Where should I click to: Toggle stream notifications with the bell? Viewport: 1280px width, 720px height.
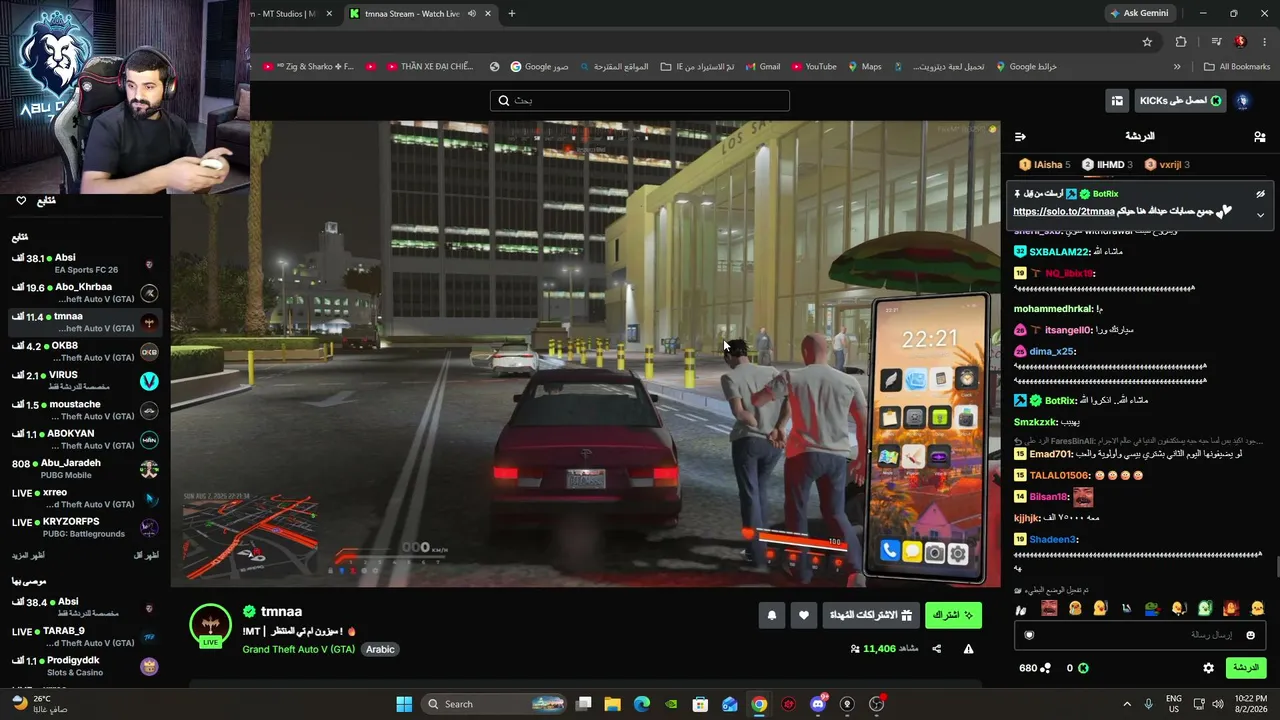pyautogui.click(x=771, y=615)
